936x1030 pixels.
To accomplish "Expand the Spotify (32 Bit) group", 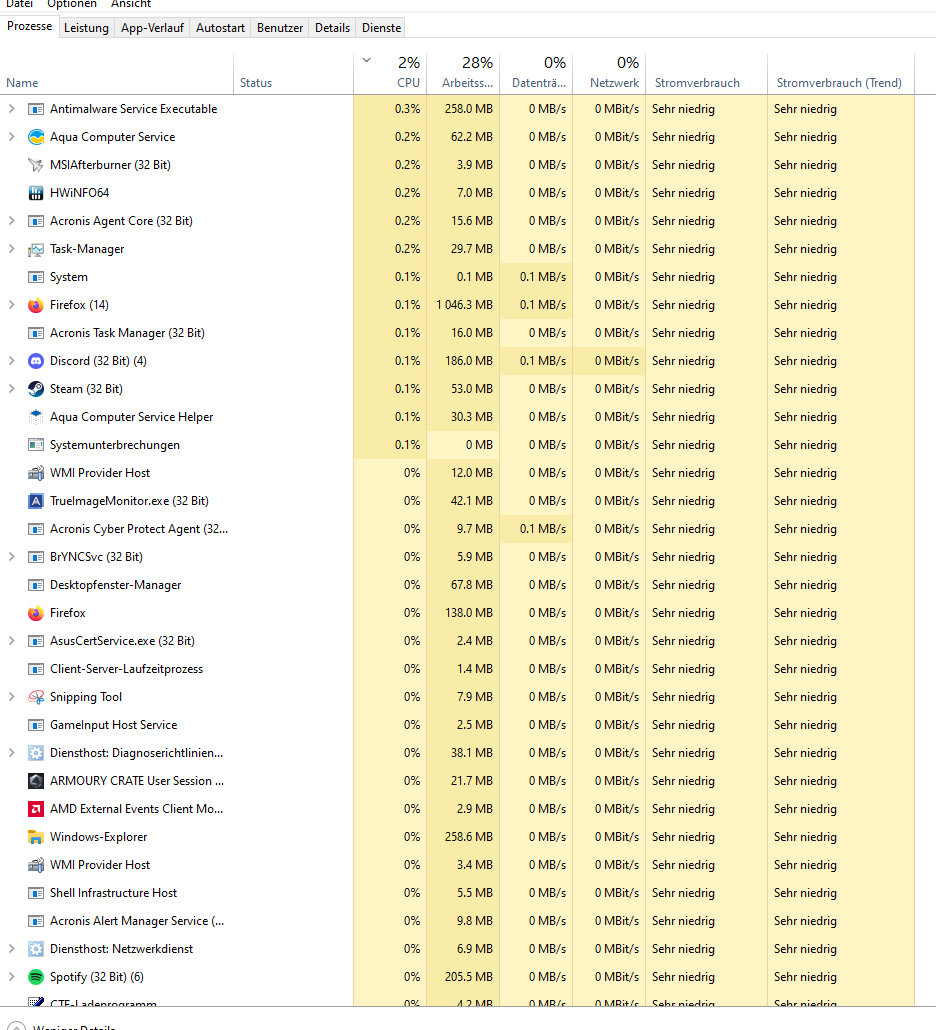I will 11,977.
